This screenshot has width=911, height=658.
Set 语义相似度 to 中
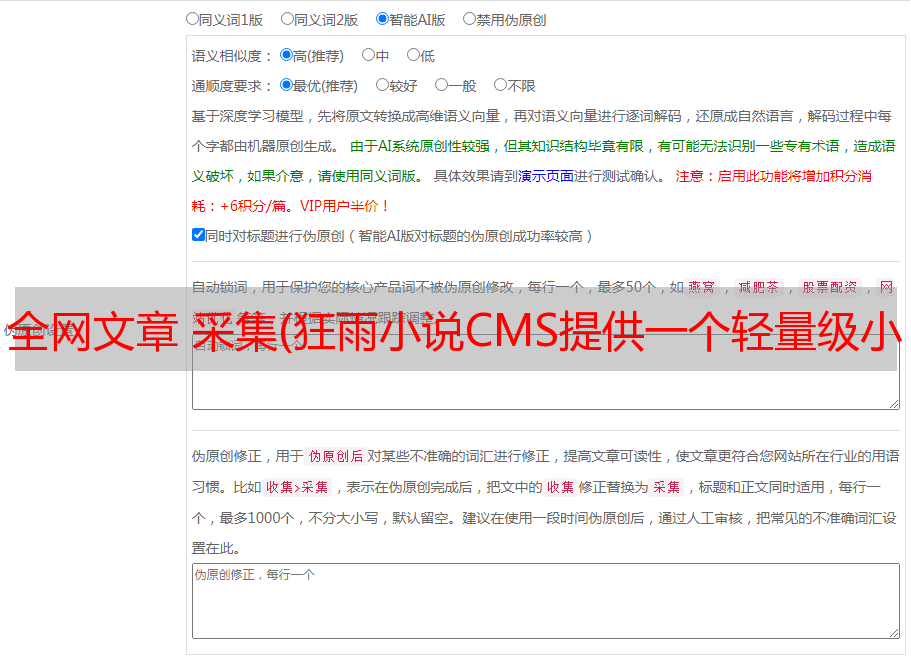368,55
